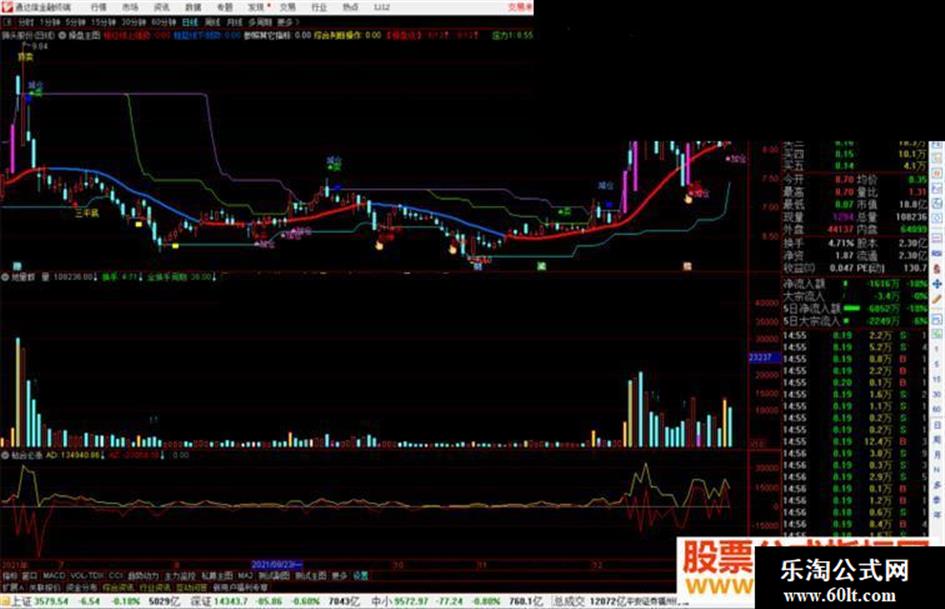This screenshot has width=945, height=609.
Task: Click the 三平底 pattern label on chart
Action: coord(87,213)
